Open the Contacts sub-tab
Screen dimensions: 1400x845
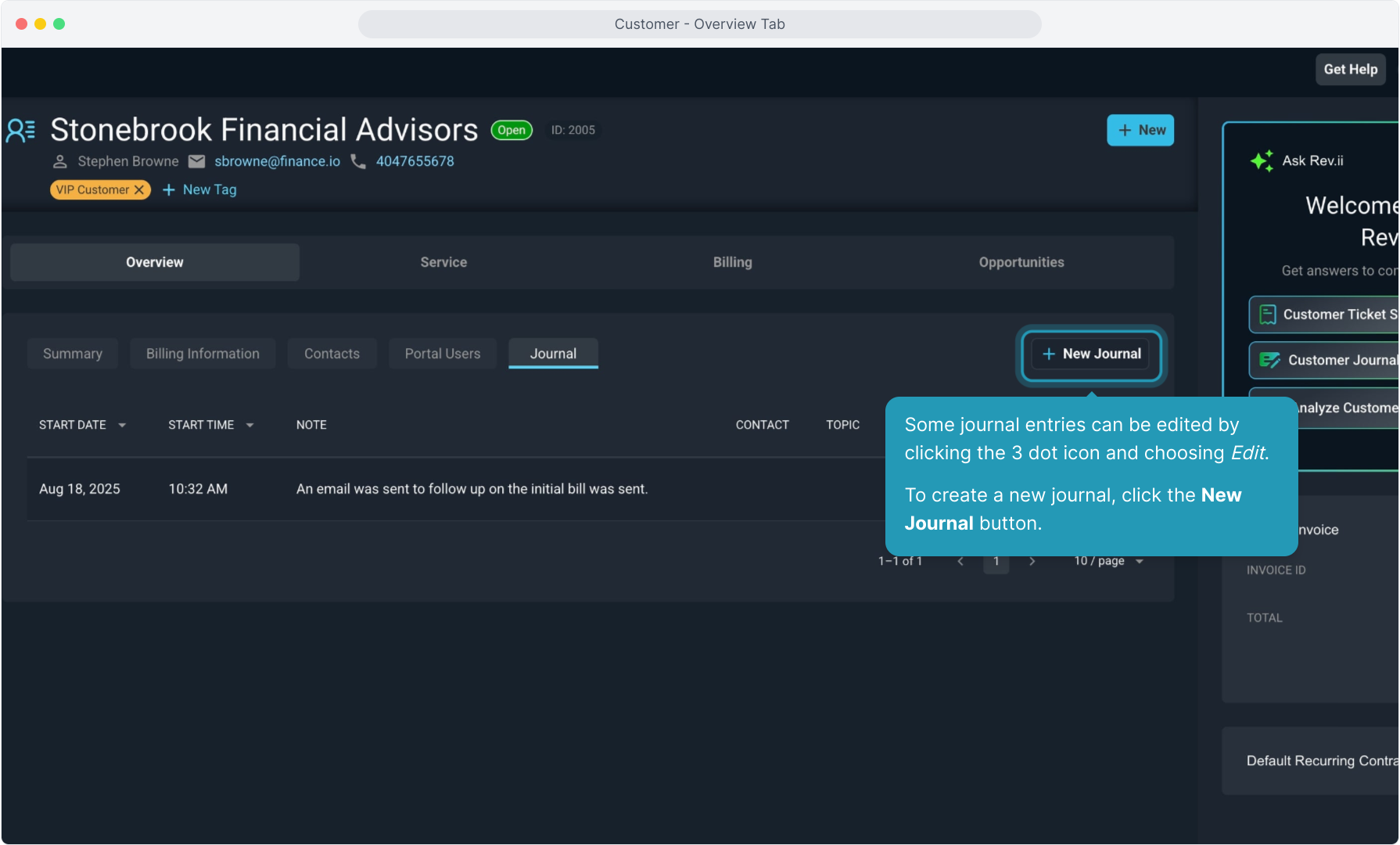pos(332,354)
